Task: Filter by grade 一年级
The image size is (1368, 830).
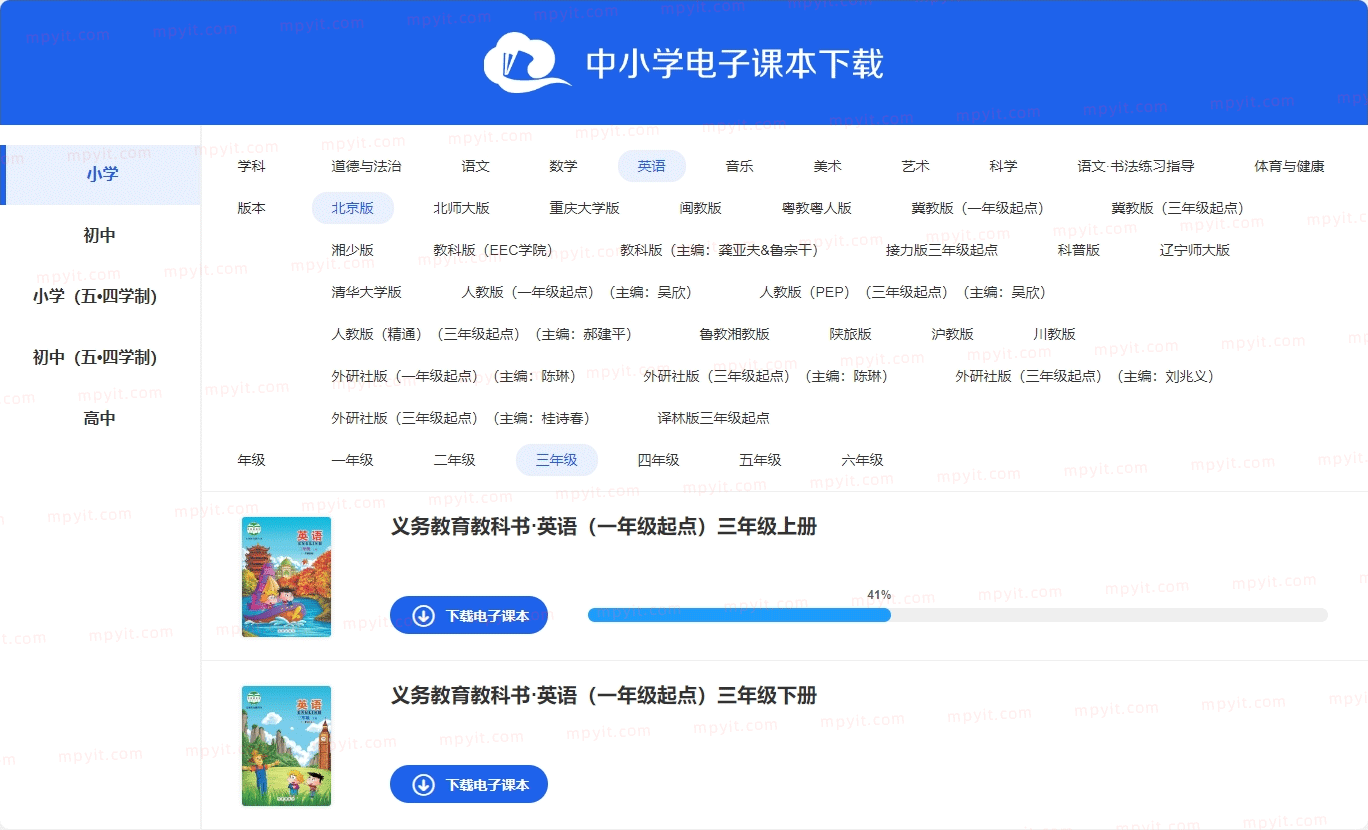Action: (x=353, y=460)
